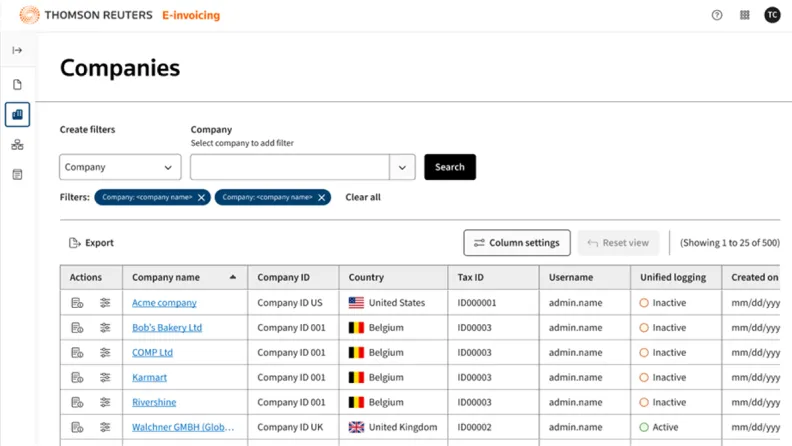792x446 pixels.
Task: Expand the company selection combo box arrow
Action: point(402,167)
